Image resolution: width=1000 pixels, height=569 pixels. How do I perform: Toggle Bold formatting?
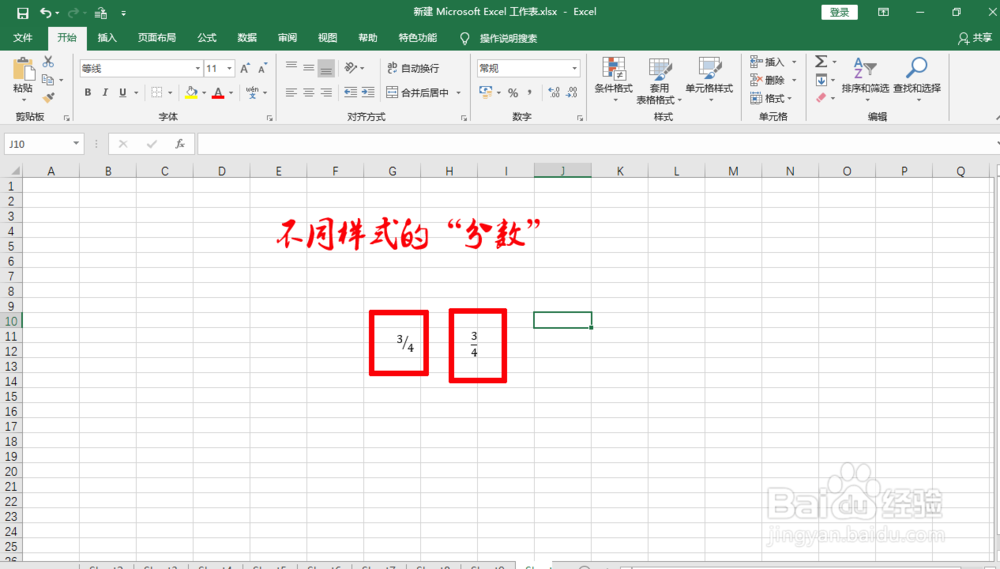coord(88,92)
